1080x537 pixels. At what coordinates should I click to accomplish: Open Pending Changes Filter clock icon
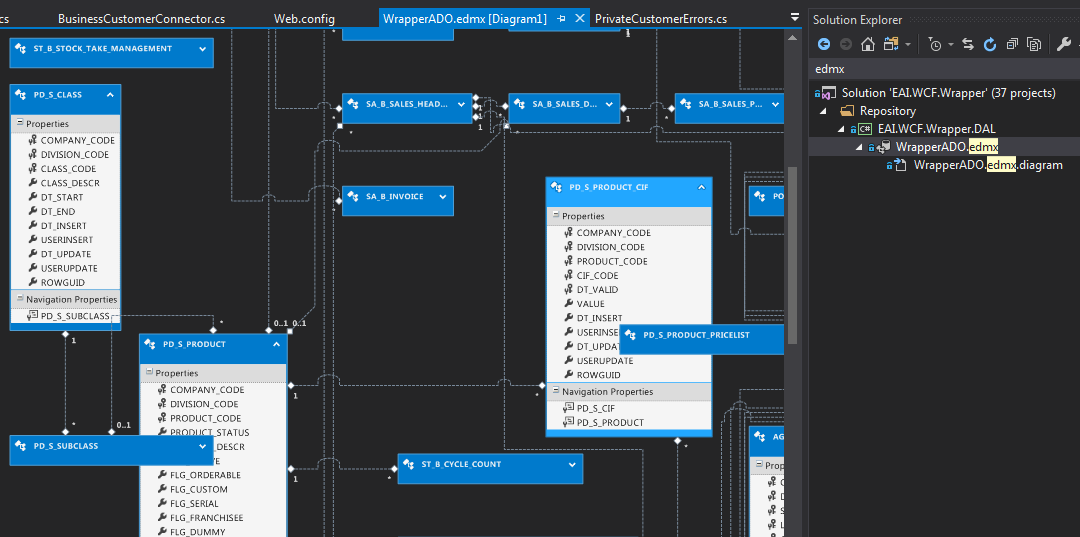pyautogui.click(x=934, y=44)
